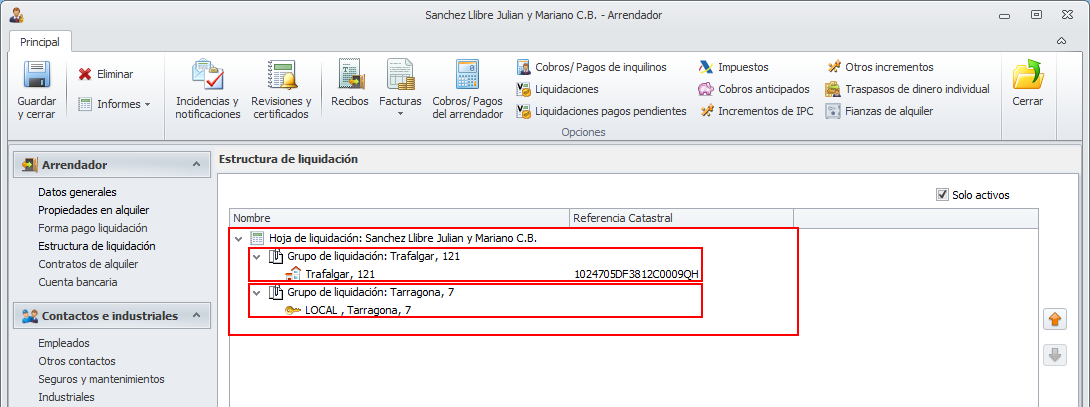Click Guardar y cerrar floppy disk icon
1090x407 pixels.
(x=36, y=75)
